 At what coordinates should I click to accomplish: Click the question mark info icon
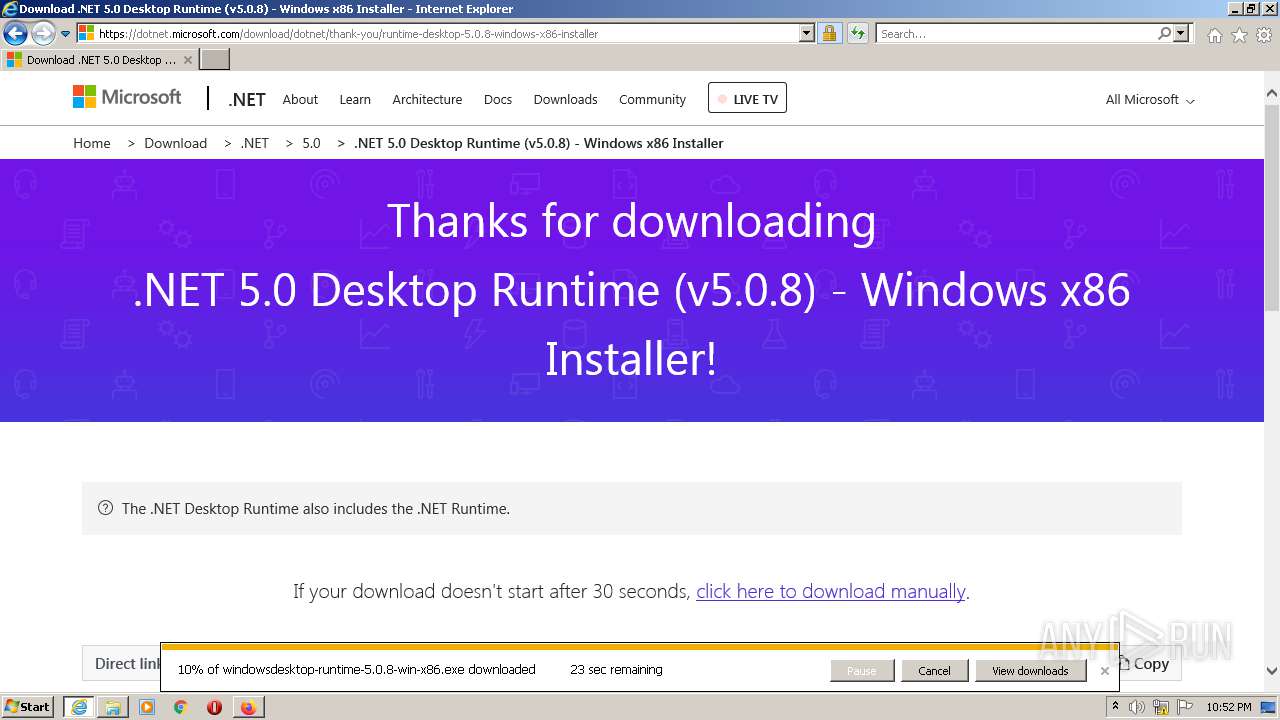tap(105, 508)
